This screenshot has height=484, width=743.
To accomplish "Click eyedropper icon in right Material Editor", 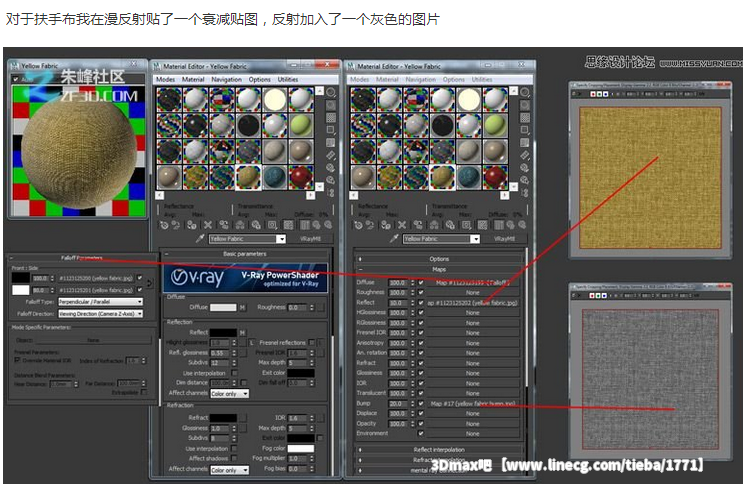I will point(394,238).
